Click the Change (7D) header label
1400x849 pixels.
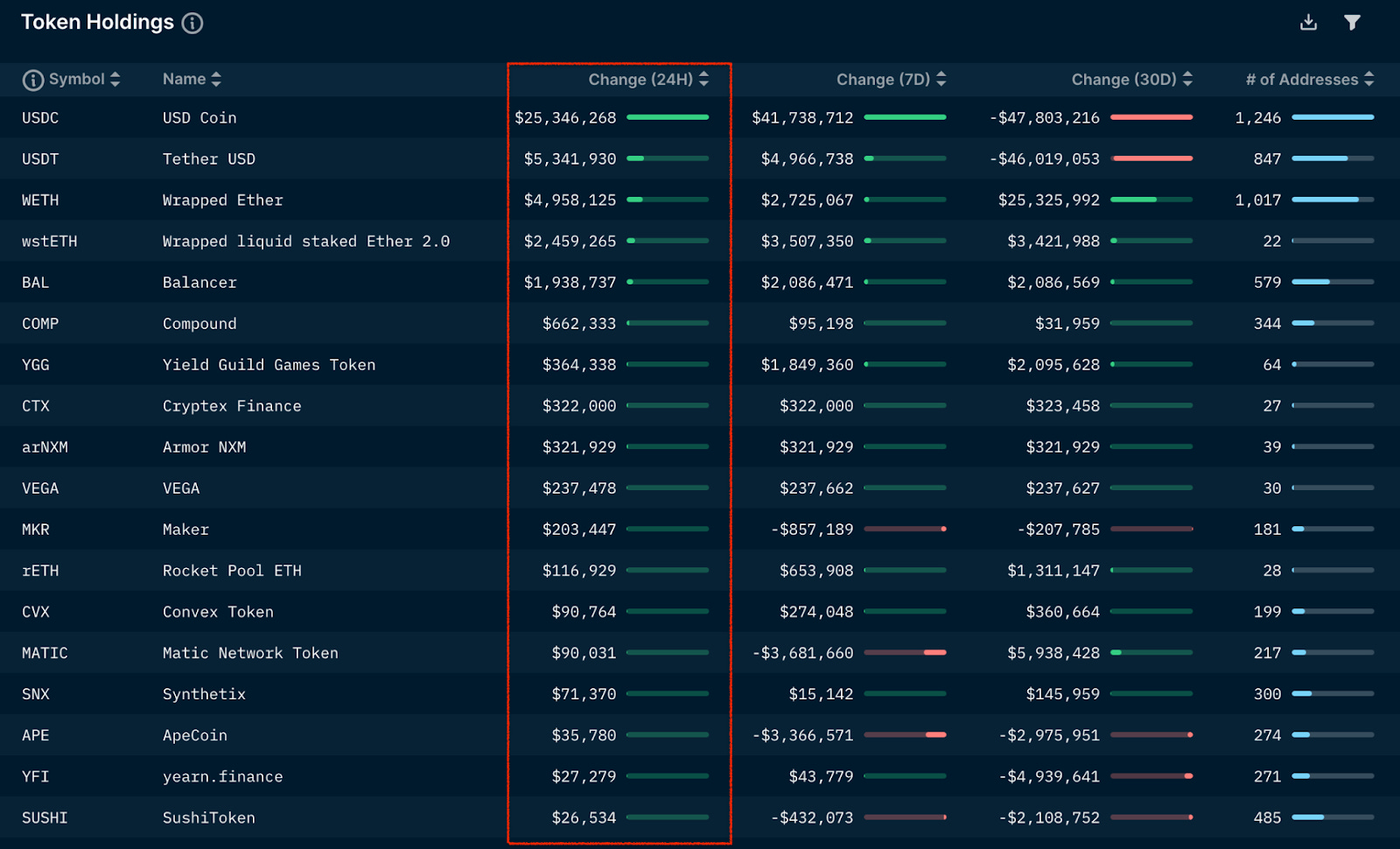pyautogui.click(x=883, y=80)
